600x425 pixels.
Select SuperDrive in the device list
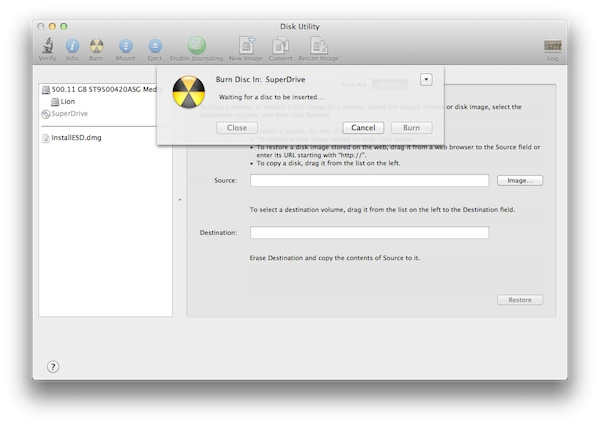(70, 113)
